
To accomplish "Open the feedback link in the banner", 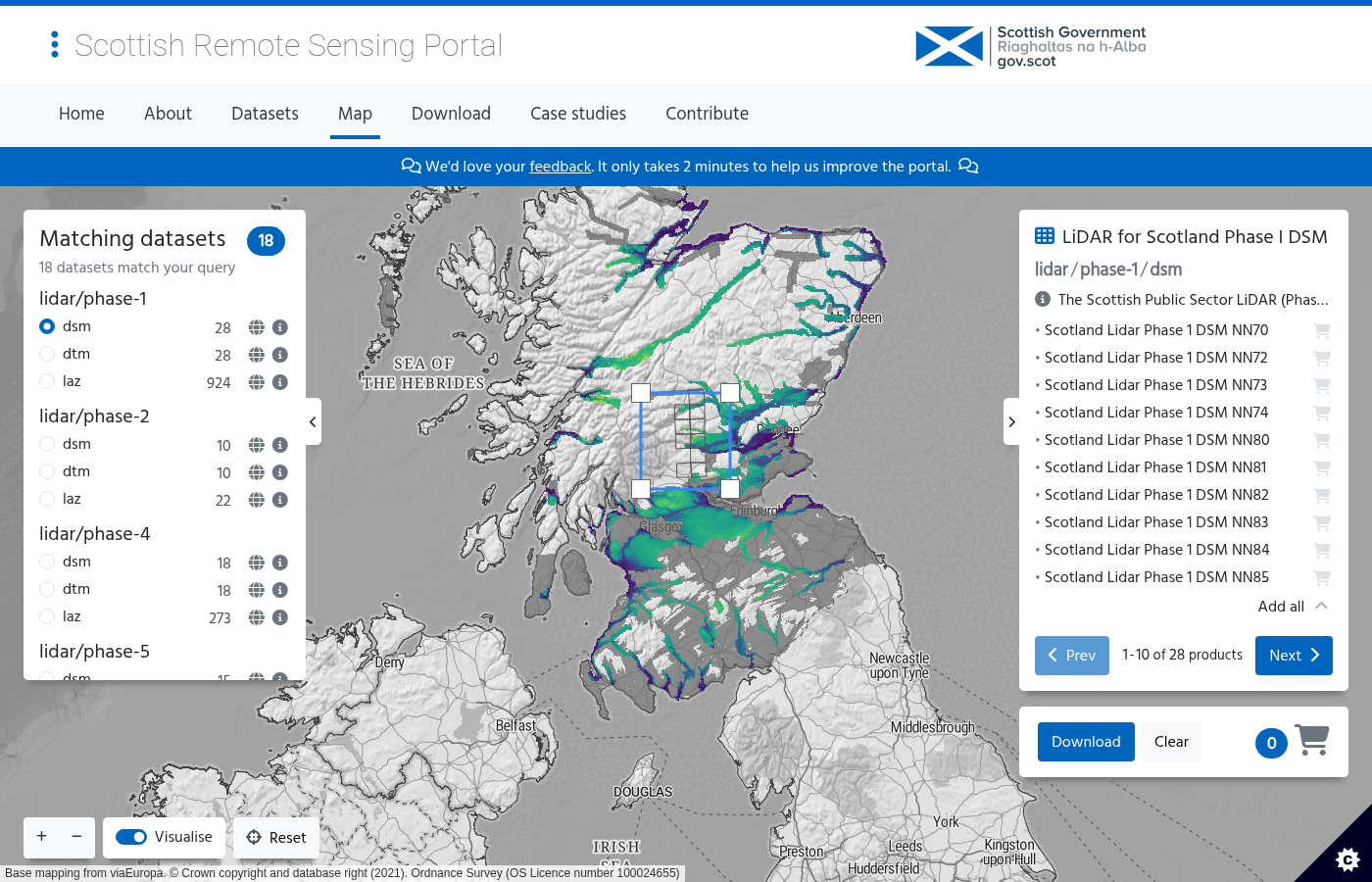I will click(560, 167).
